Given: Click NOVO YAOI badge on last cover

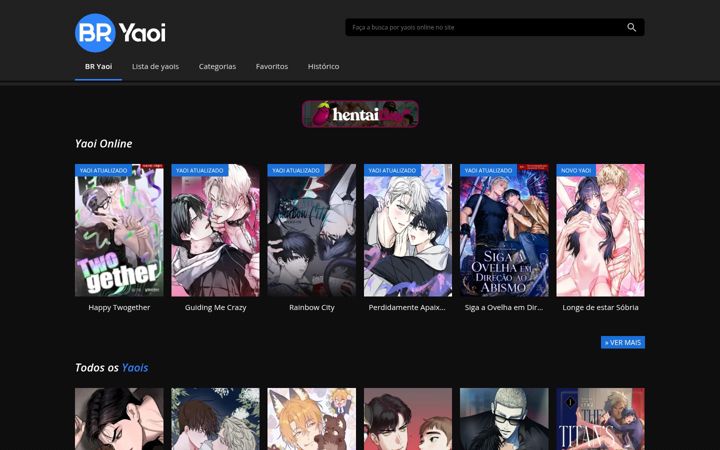Looking at the screenshot, I should [576, 170].
